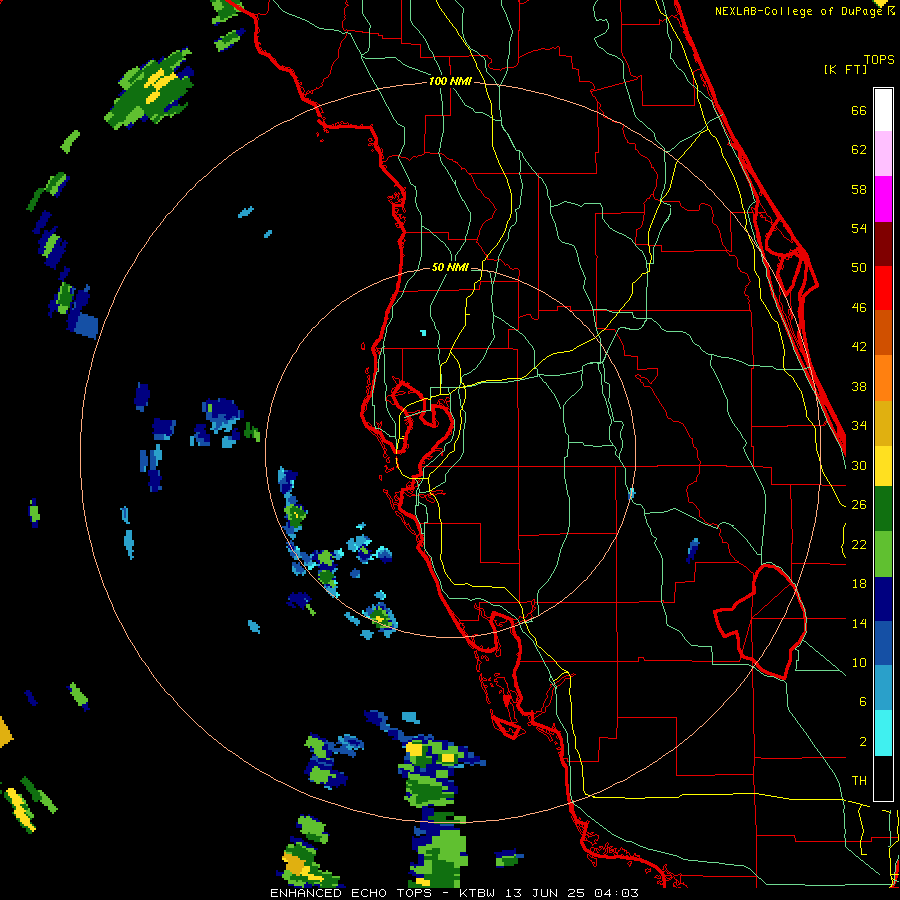This screenshot has width=900, height=900.
Task: Click the 18 legend value
Action: (x=859, y=584)
